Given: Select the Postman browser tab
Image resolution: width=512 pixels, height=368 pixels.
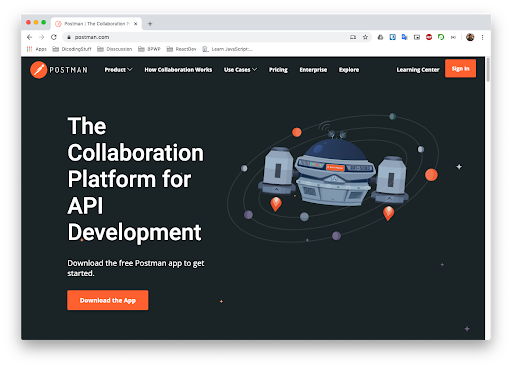Looking at the screenshot, I should 97,24.
